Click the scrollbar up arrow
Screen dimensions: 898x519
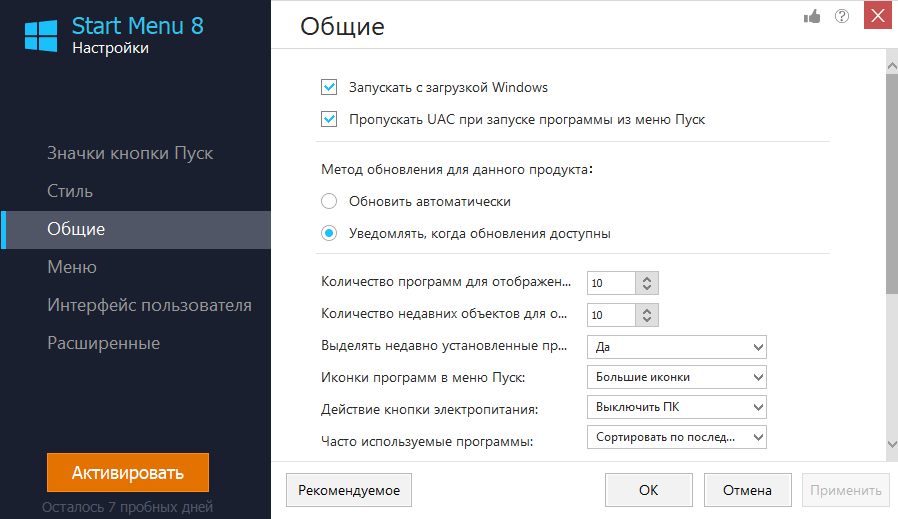click(892, 66)
